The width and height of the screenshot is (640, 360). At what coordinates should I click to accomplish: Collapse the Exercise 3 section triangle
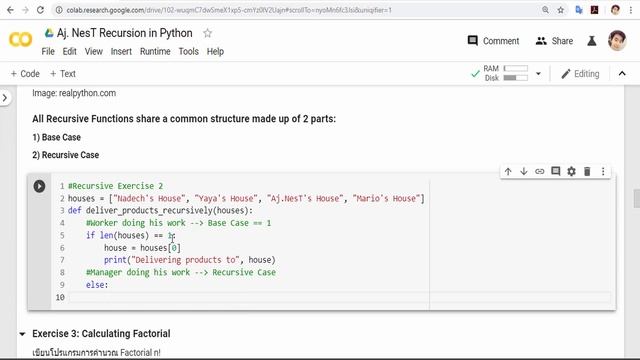(22, 334)
